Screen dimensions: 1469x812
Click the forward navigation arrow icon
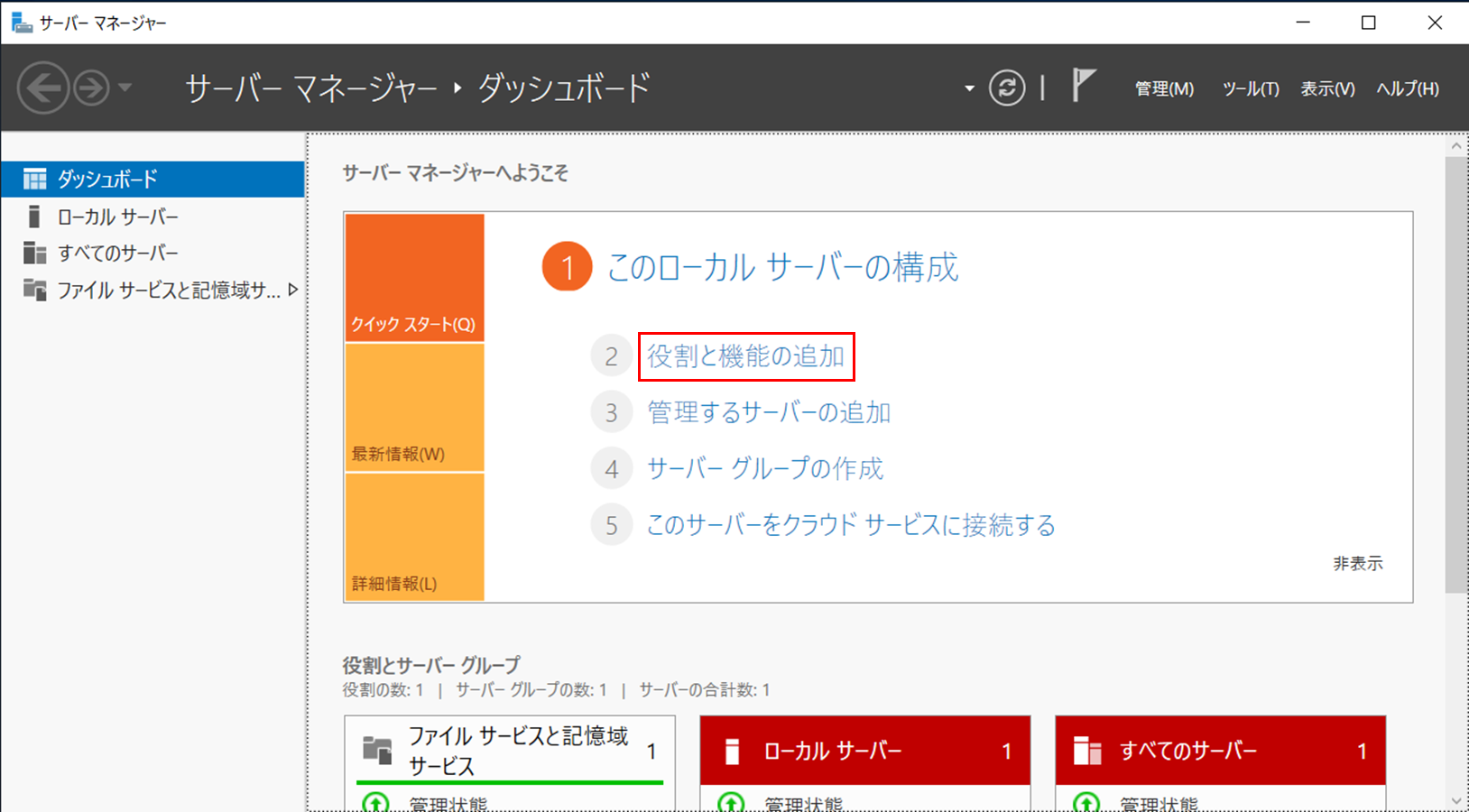coord(91,88)
